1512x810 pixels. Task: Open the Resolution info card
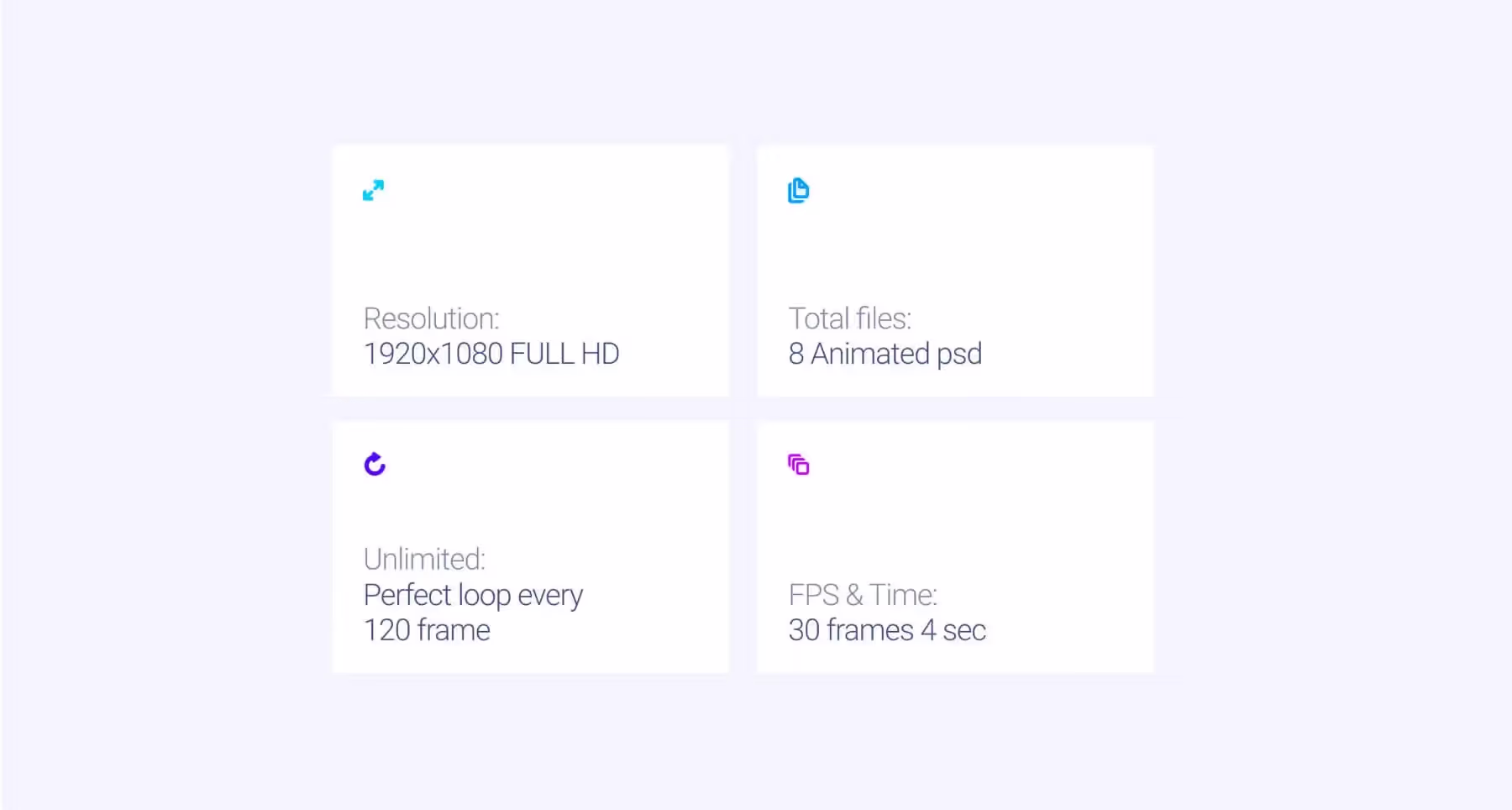point(531,271)
